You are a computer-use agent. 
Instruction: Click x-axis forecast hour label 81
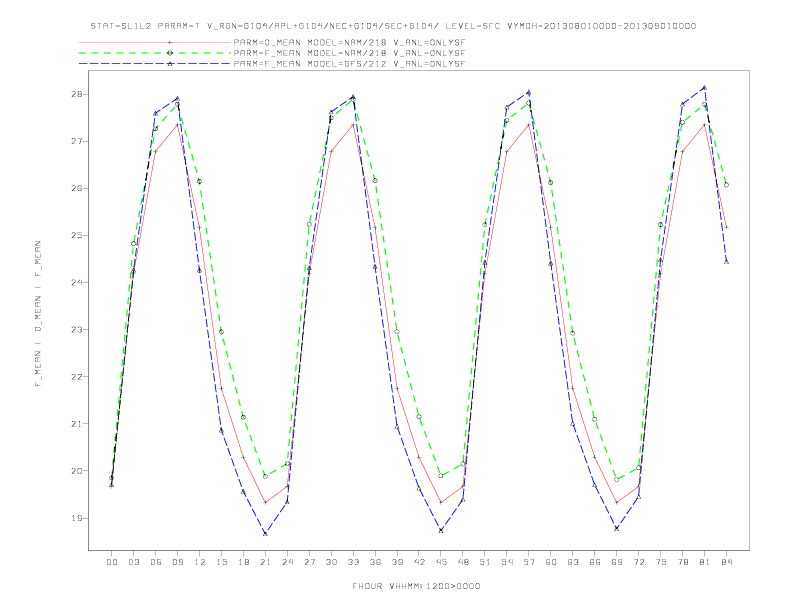tap(705, 562)
